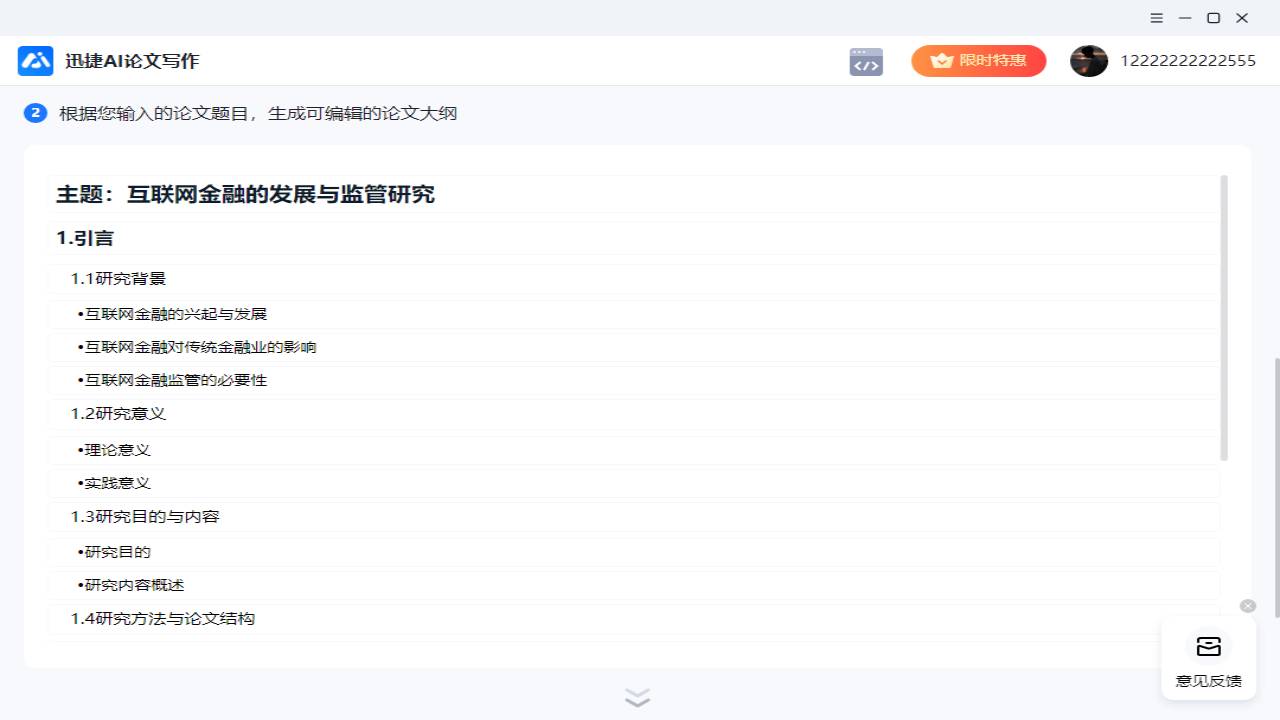
Task: Select the outline item 实践意义
Action: (115, 483)
